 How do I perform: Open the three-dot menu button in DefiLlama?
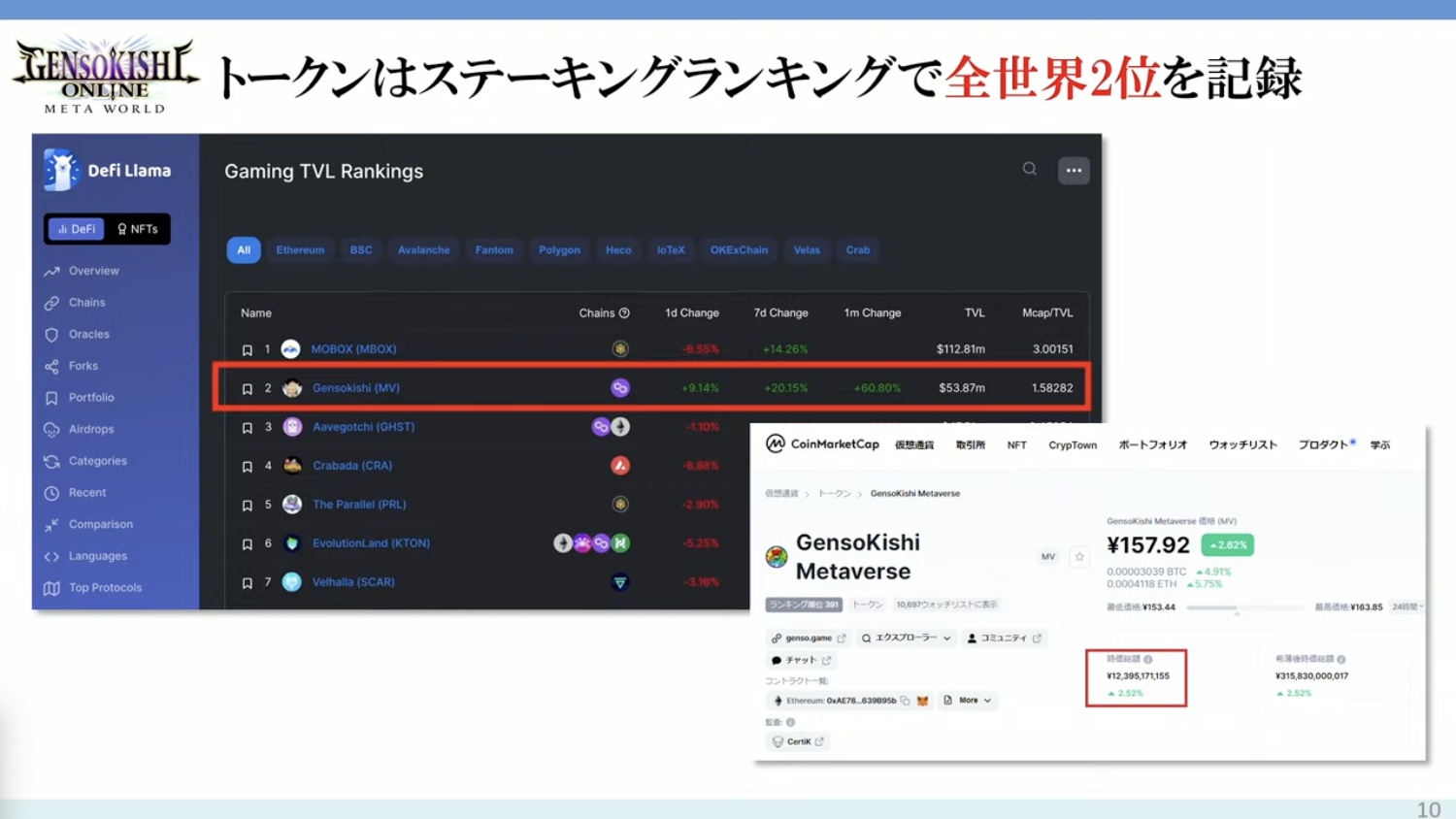(x=1073, y=171)
